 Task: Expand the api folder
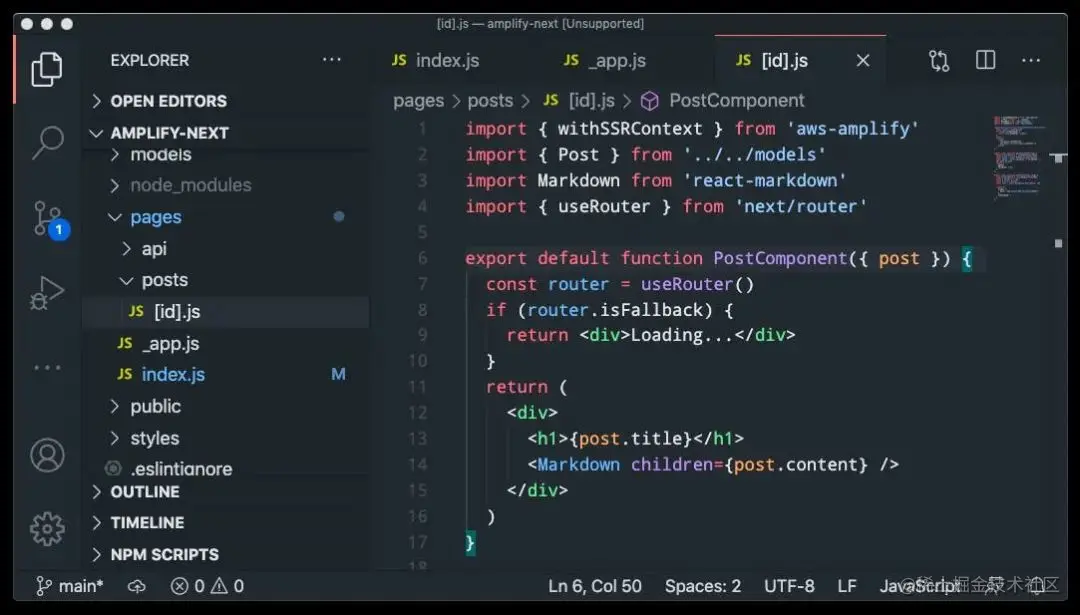click(x=226, y=249)
